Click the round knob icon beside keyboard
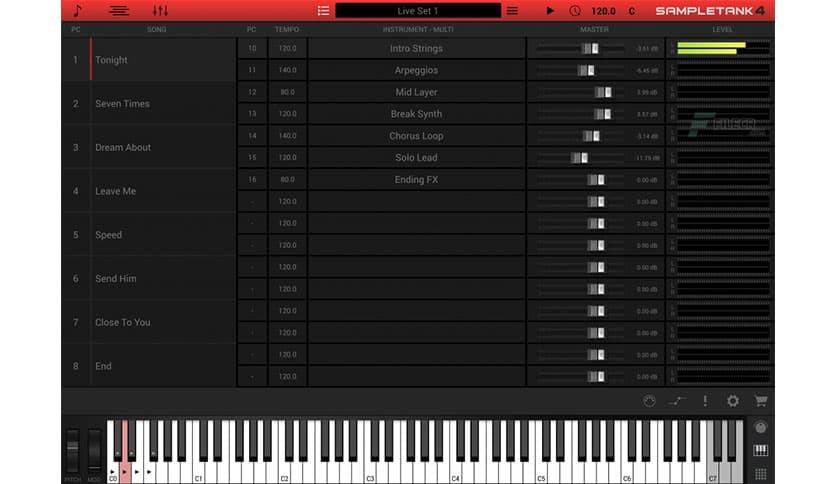The width and height of the screenshot is (836, 484). pos(761,427)
